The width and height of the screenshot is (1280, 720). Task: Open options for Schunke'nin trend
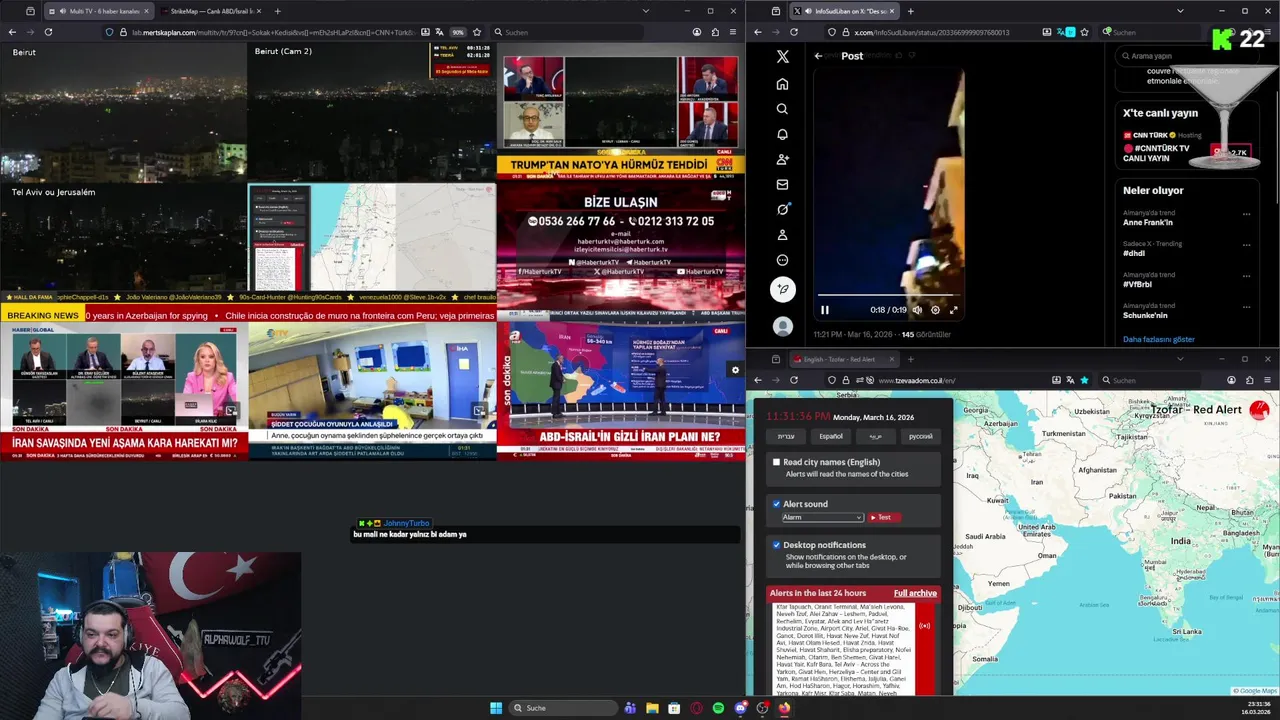[1246, 307]
